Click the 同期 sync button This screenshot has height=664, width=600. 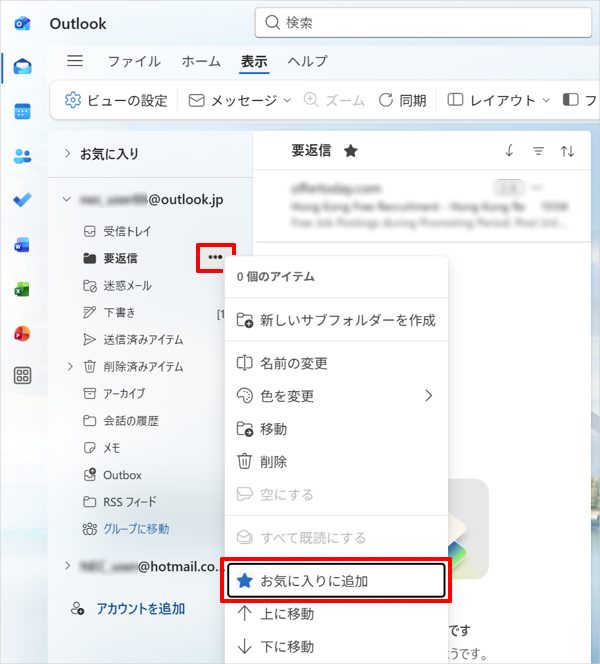402,101
